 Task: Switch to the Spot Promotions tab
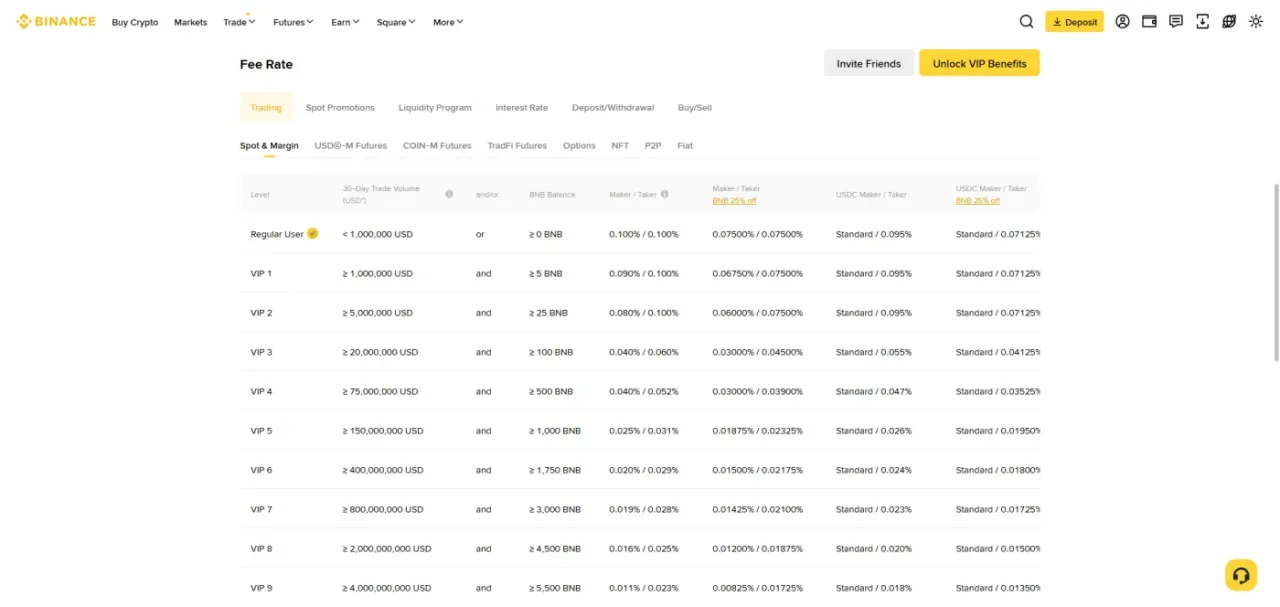(x=340, y=107)
